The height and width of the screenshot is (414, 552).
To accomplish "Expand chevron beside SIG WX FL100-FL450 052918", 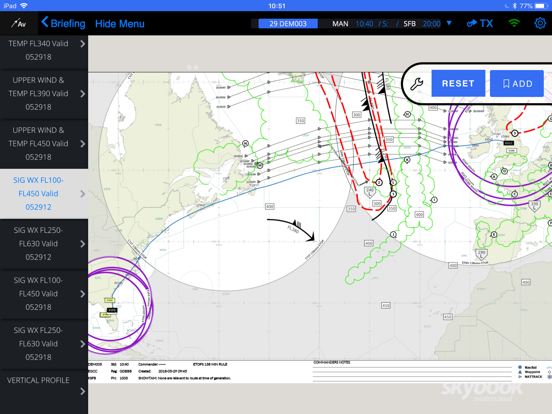I will click(x=82, y=294).
